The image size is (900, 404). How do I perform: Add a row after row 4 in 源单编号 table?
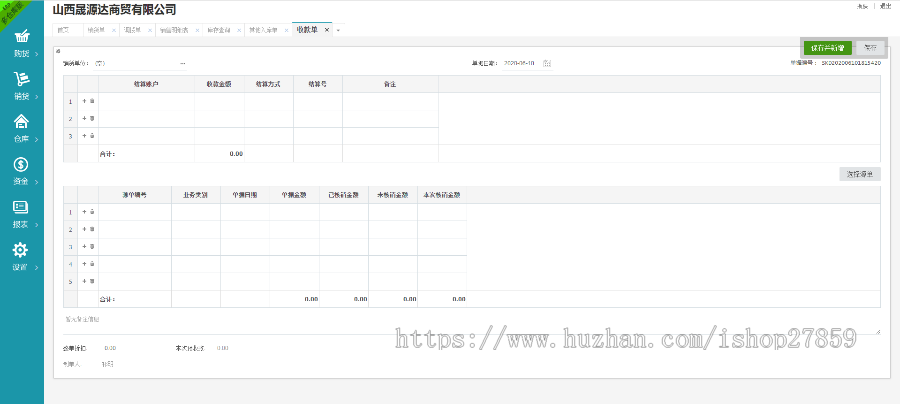tap(84, 263)
